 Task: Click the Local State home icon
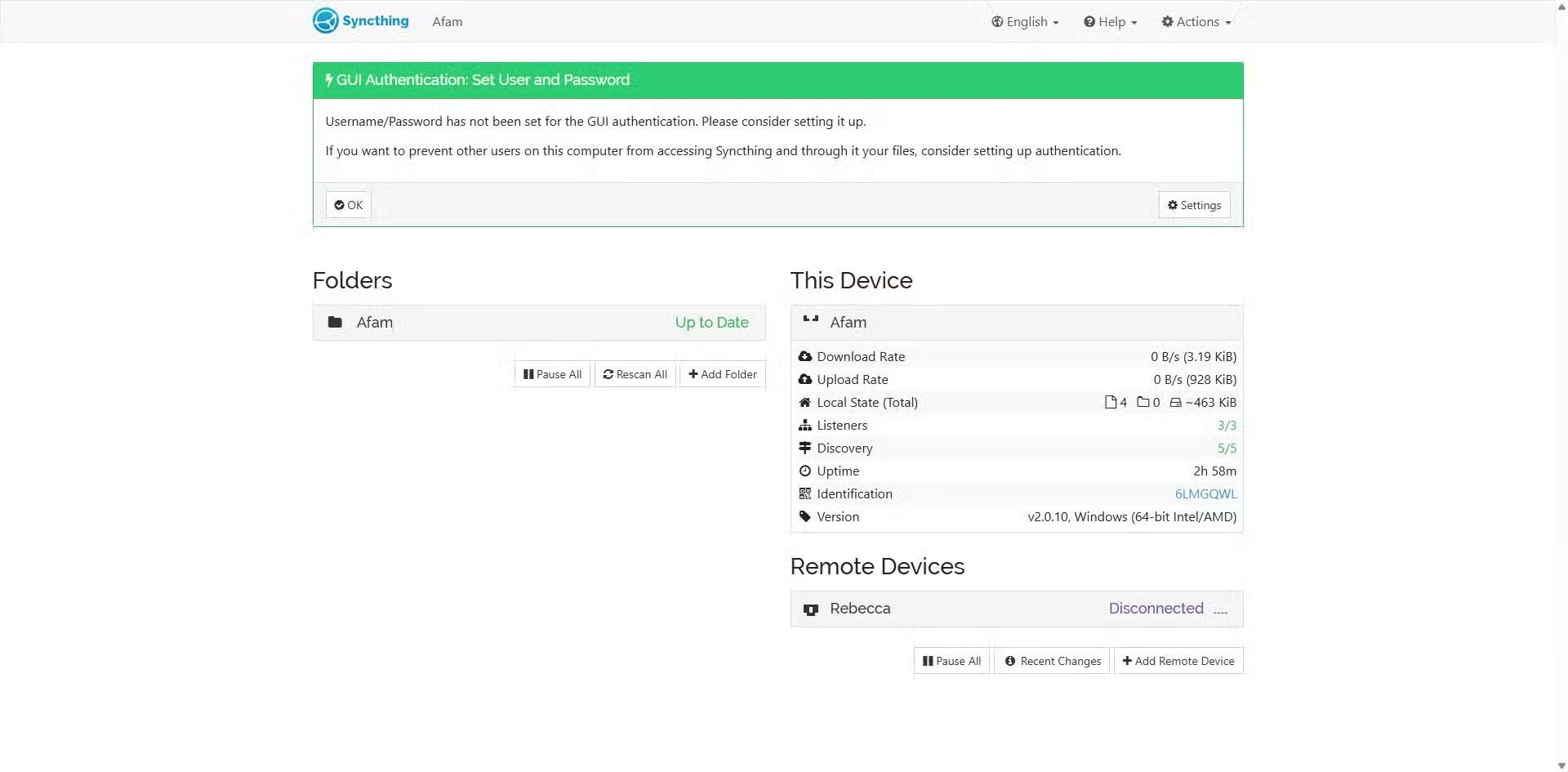806,402
